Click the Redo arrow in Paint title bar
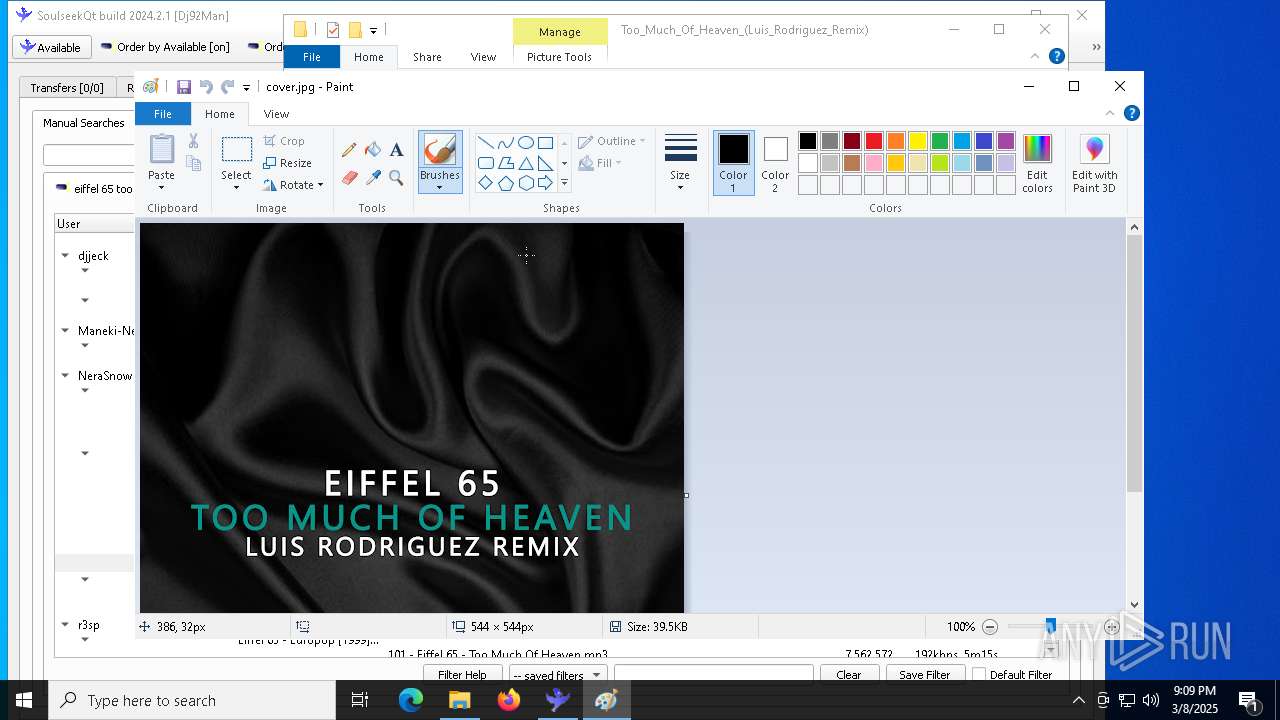This screenshot has width=1280, height=720. point(227,87)
